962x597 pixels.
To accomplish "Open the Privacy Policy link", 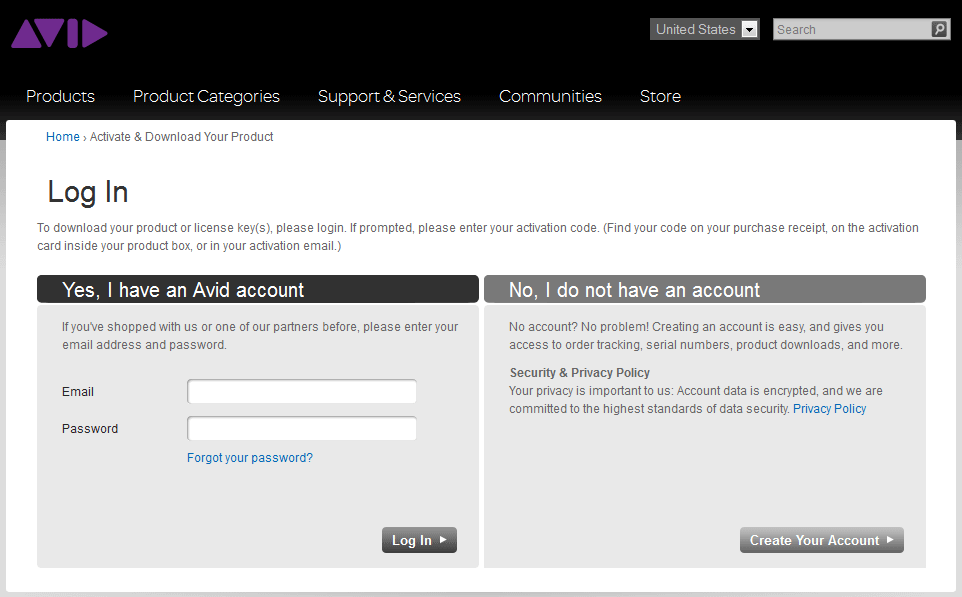I will pyautogui.click(x=829, y=409).
